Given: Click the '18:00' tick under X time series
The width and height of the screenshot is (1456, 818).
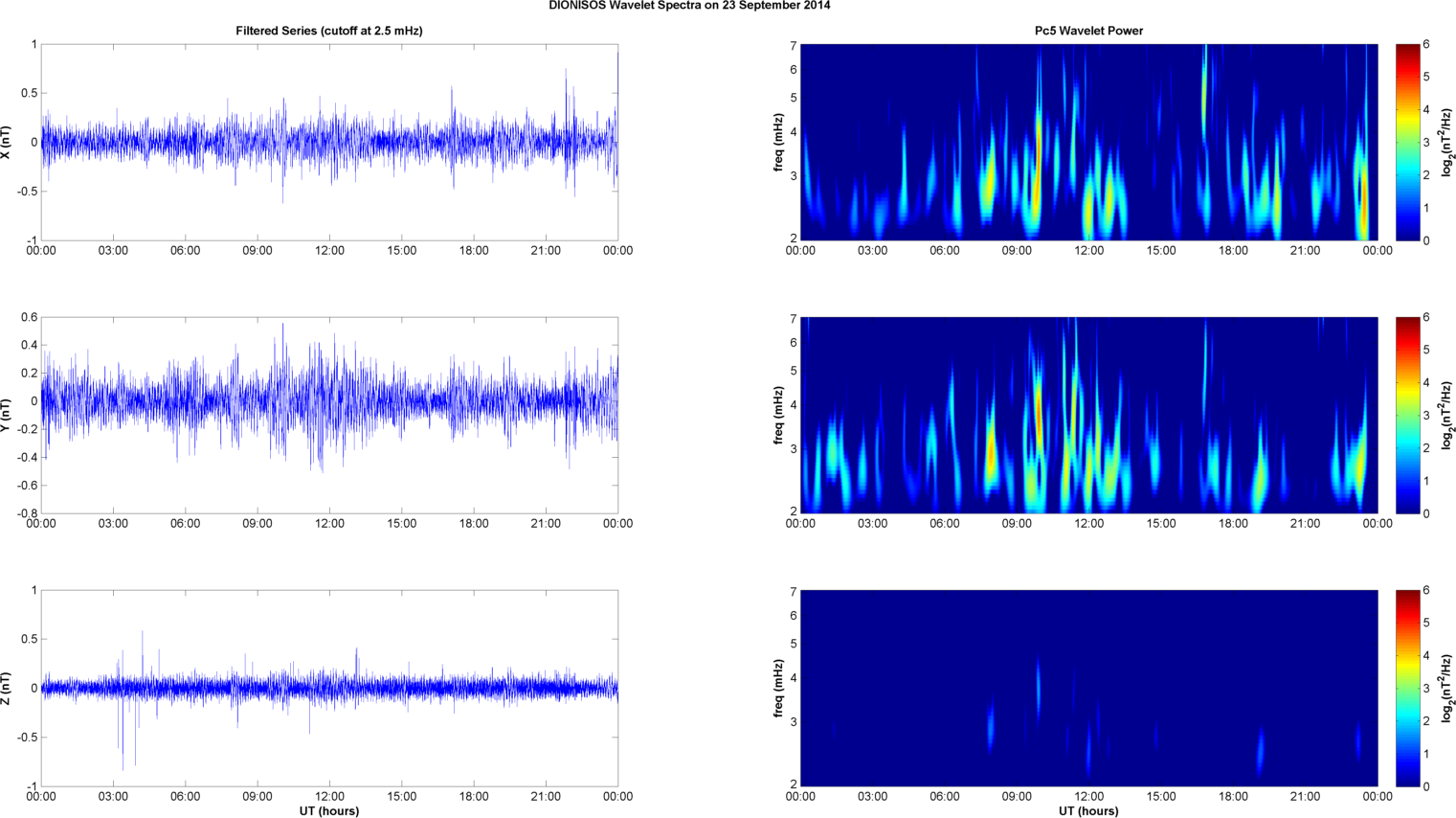Looking at the screenshot, I should tap(474, 251).
